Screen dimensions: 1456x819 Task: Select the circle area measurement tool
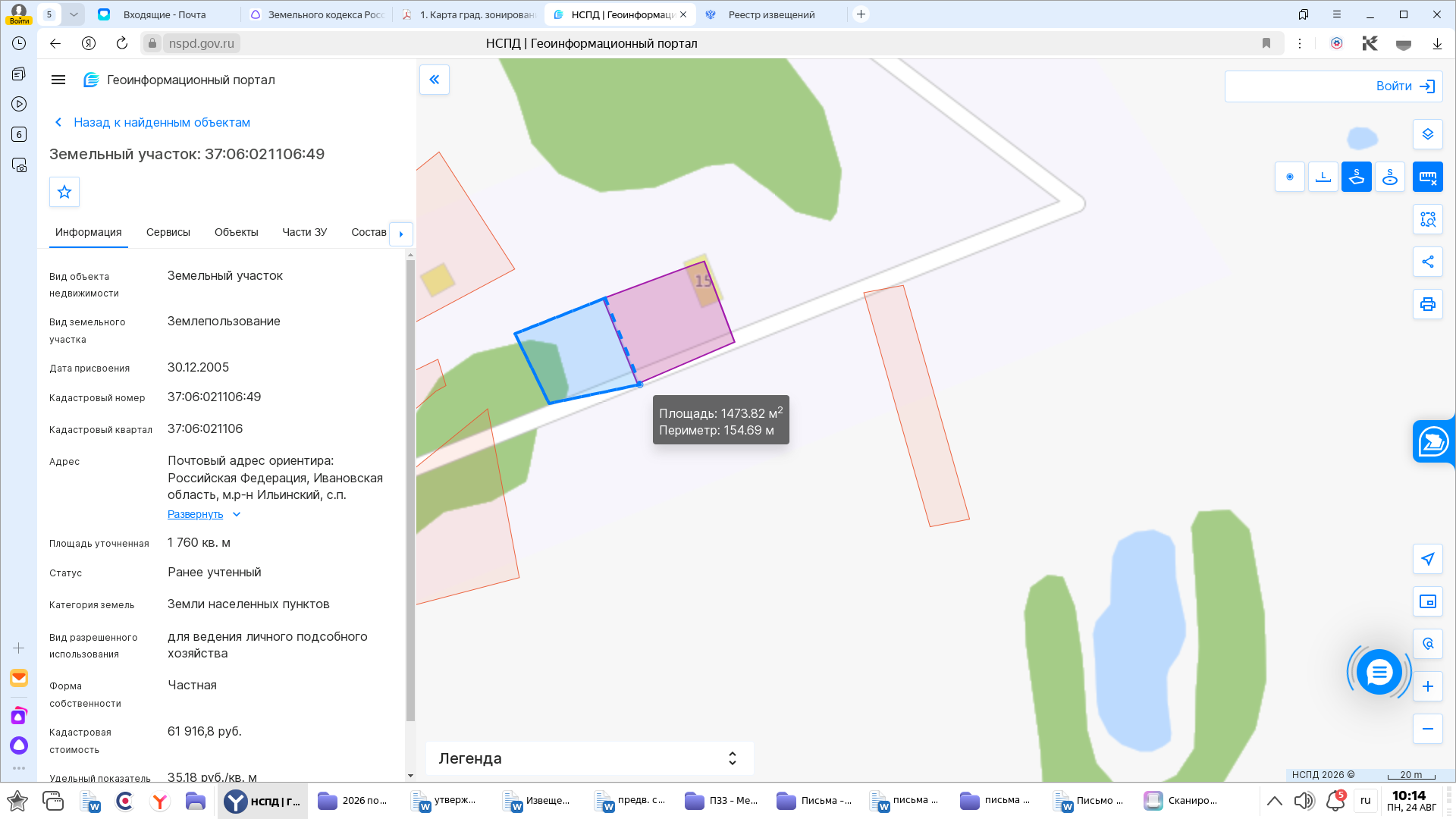1390,177
